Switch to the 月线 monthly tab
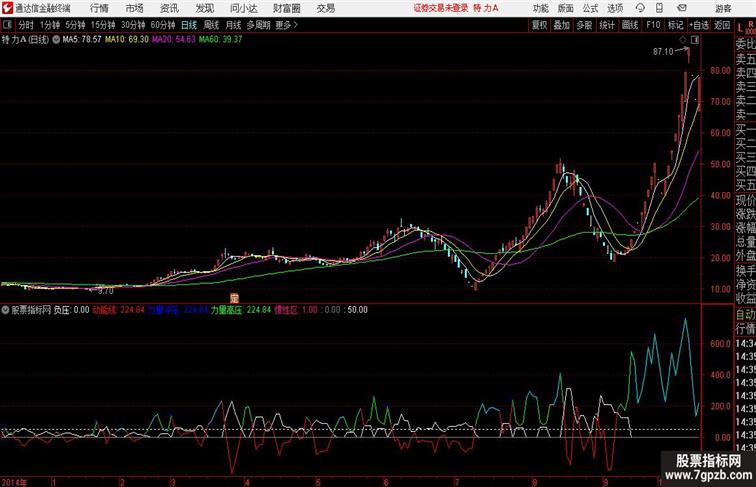Viewport: 756px width, 487px height. click(x=233, y=25)
